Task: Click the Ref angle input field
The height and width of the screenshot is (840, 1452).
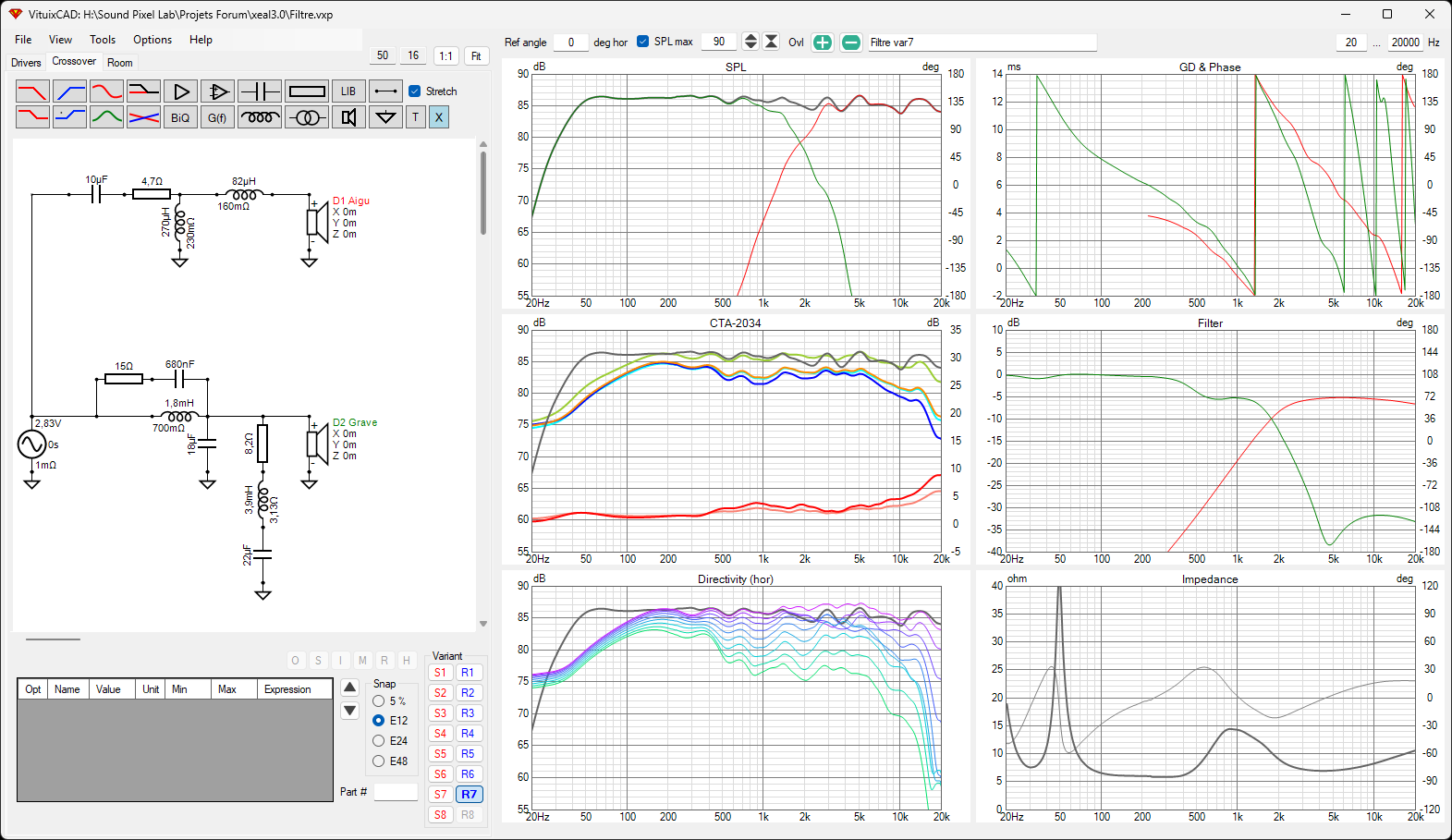Action: (x=571, y=43)
